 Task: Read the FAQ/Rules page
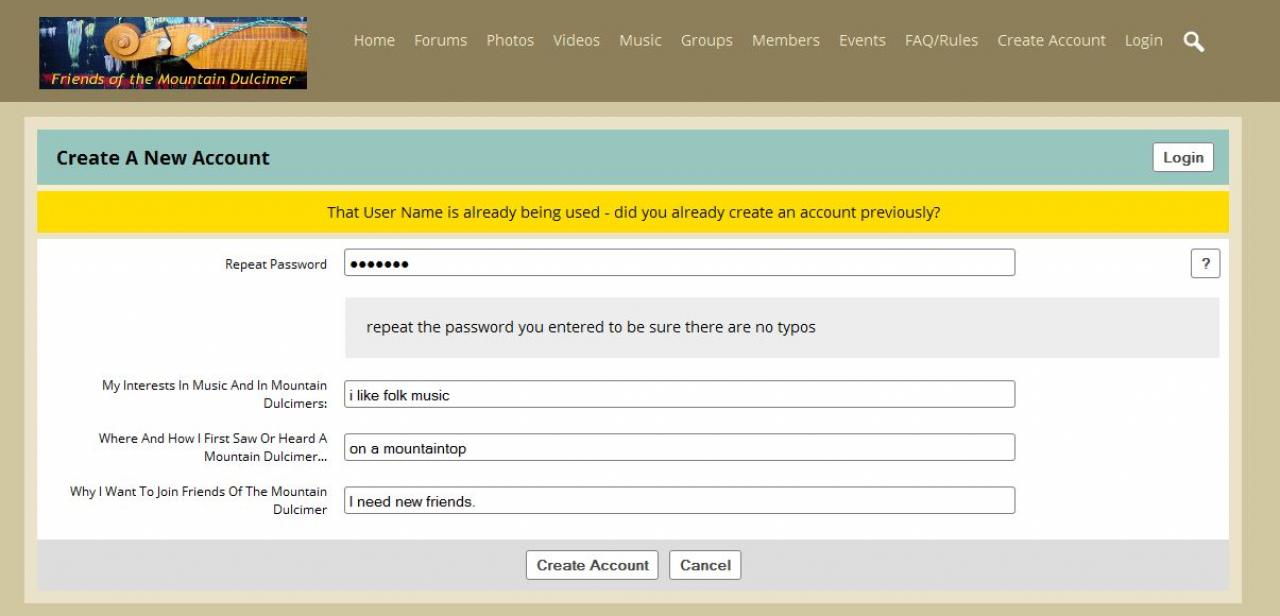point(941,41)
